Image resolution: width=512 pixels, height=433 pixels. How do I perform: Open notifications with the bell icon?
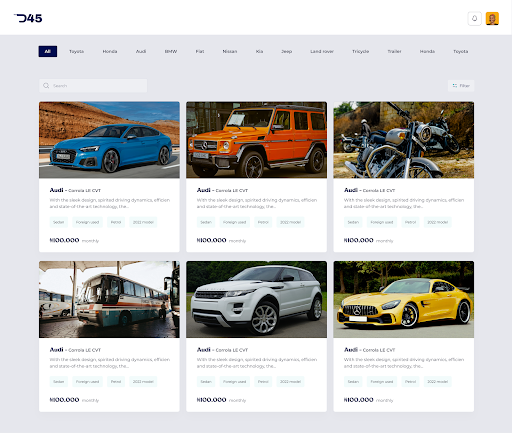[x=474, y=18]
